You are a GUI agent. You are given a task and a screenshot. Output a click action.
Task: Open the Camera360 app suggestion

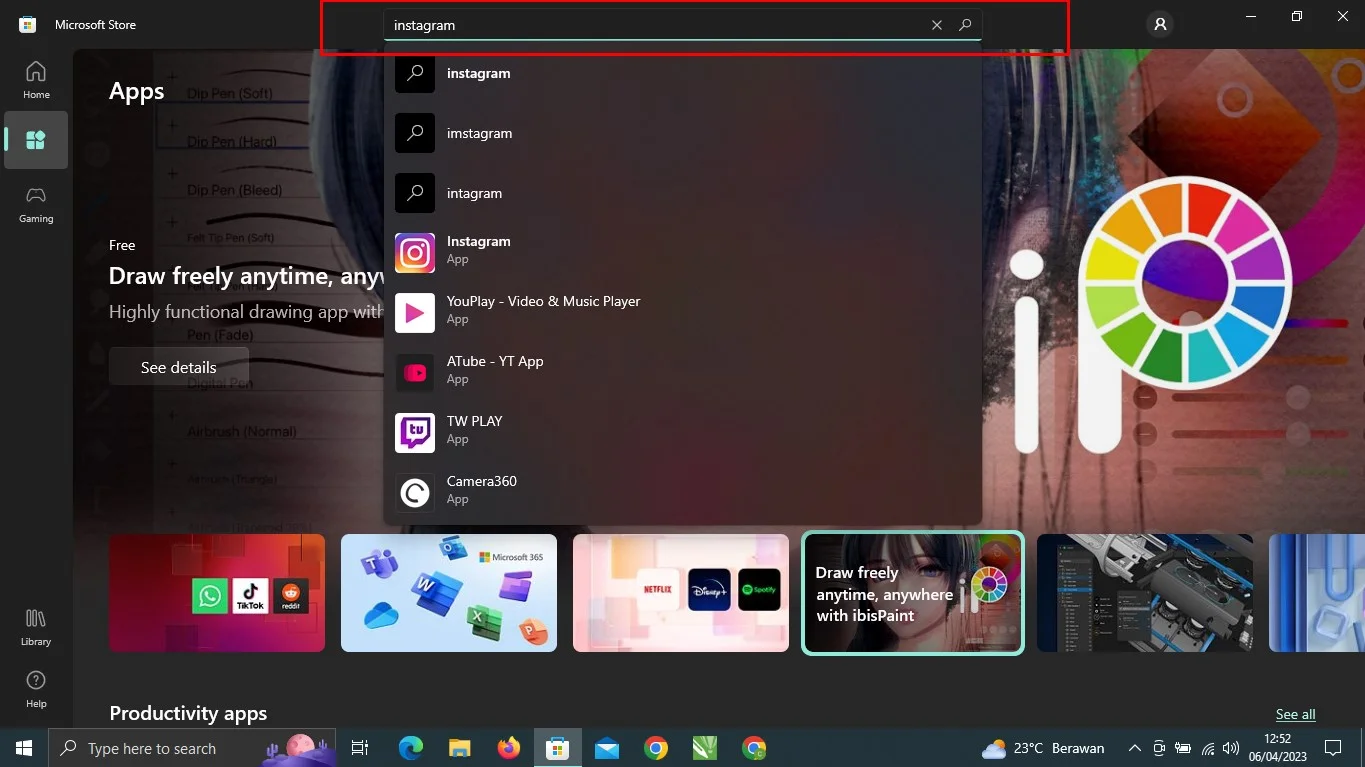pos(682,493)
